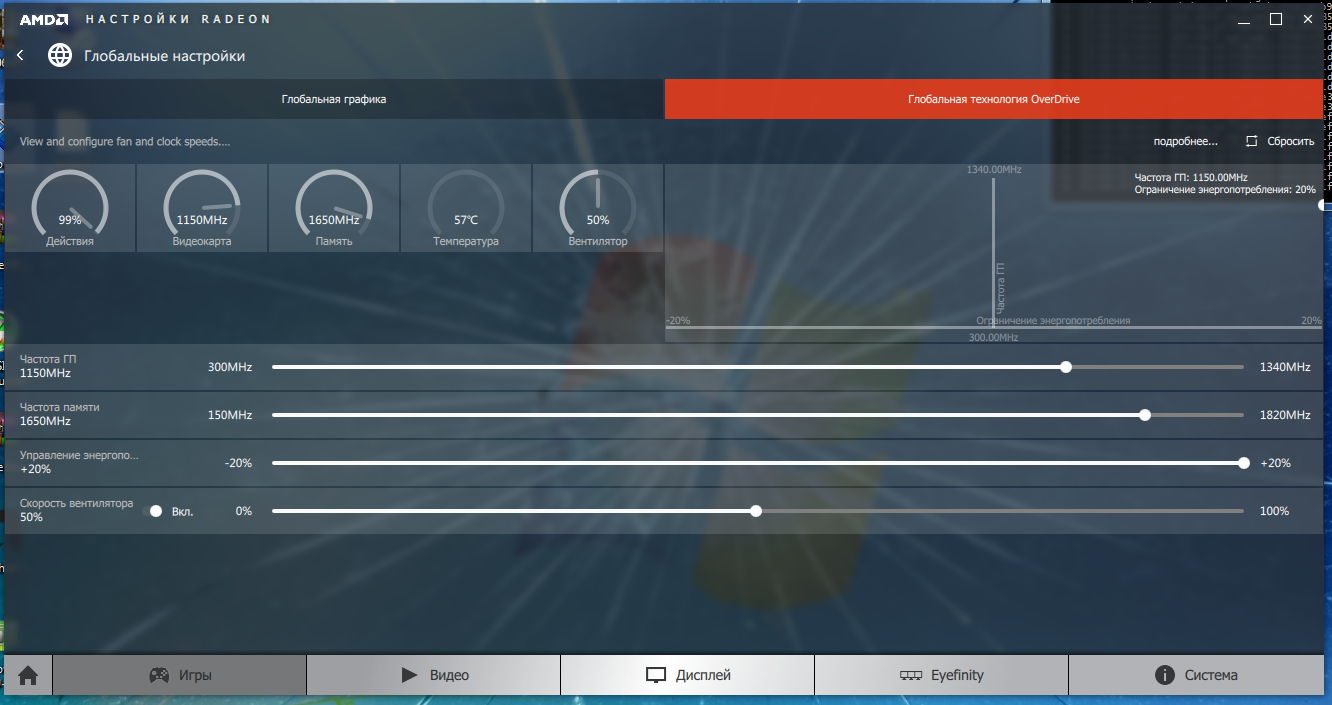
Task: Go to Home via house icon
Action: point(28,675)
